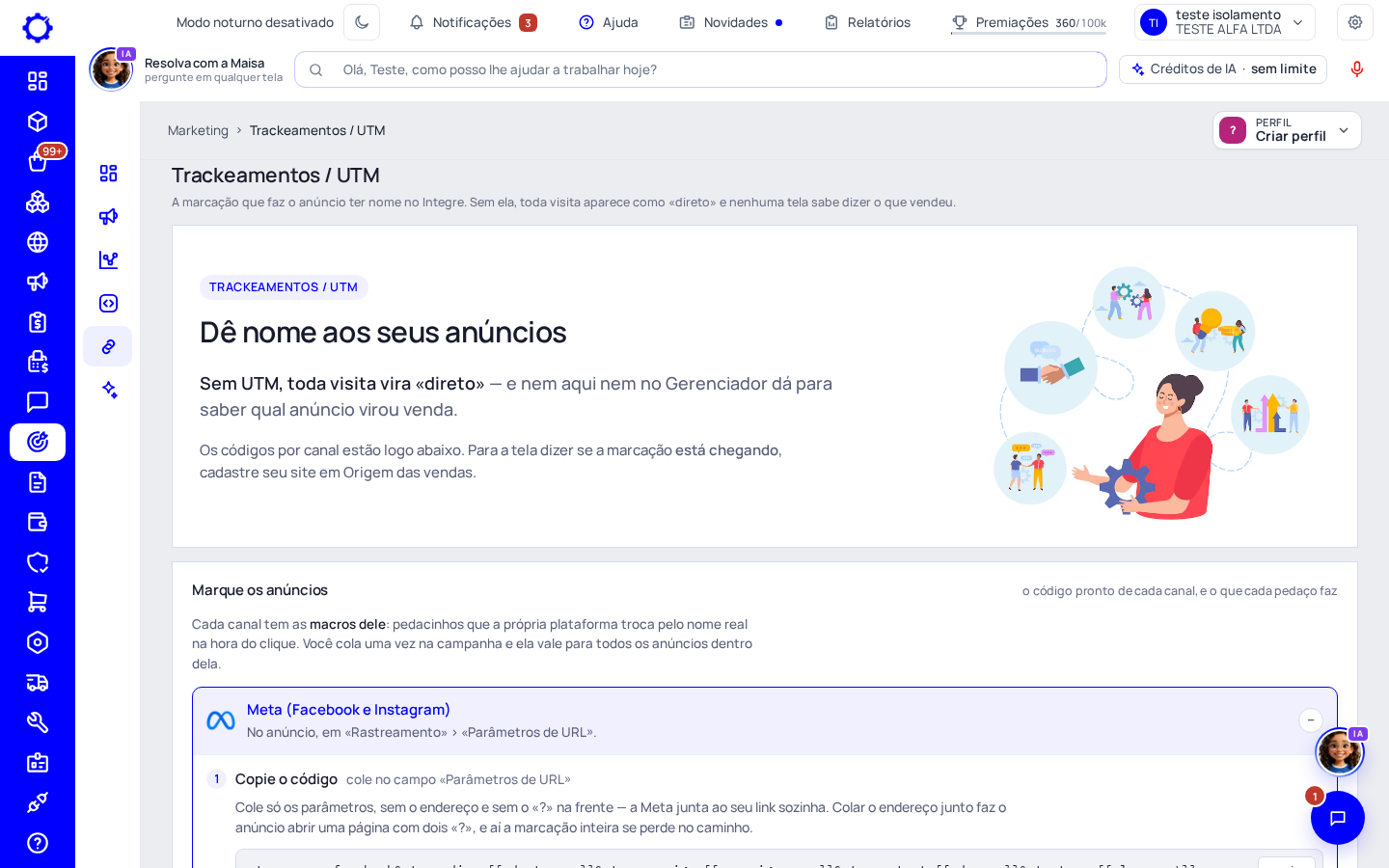Open marketing submenu AI sparkle icon

point(108,390)
